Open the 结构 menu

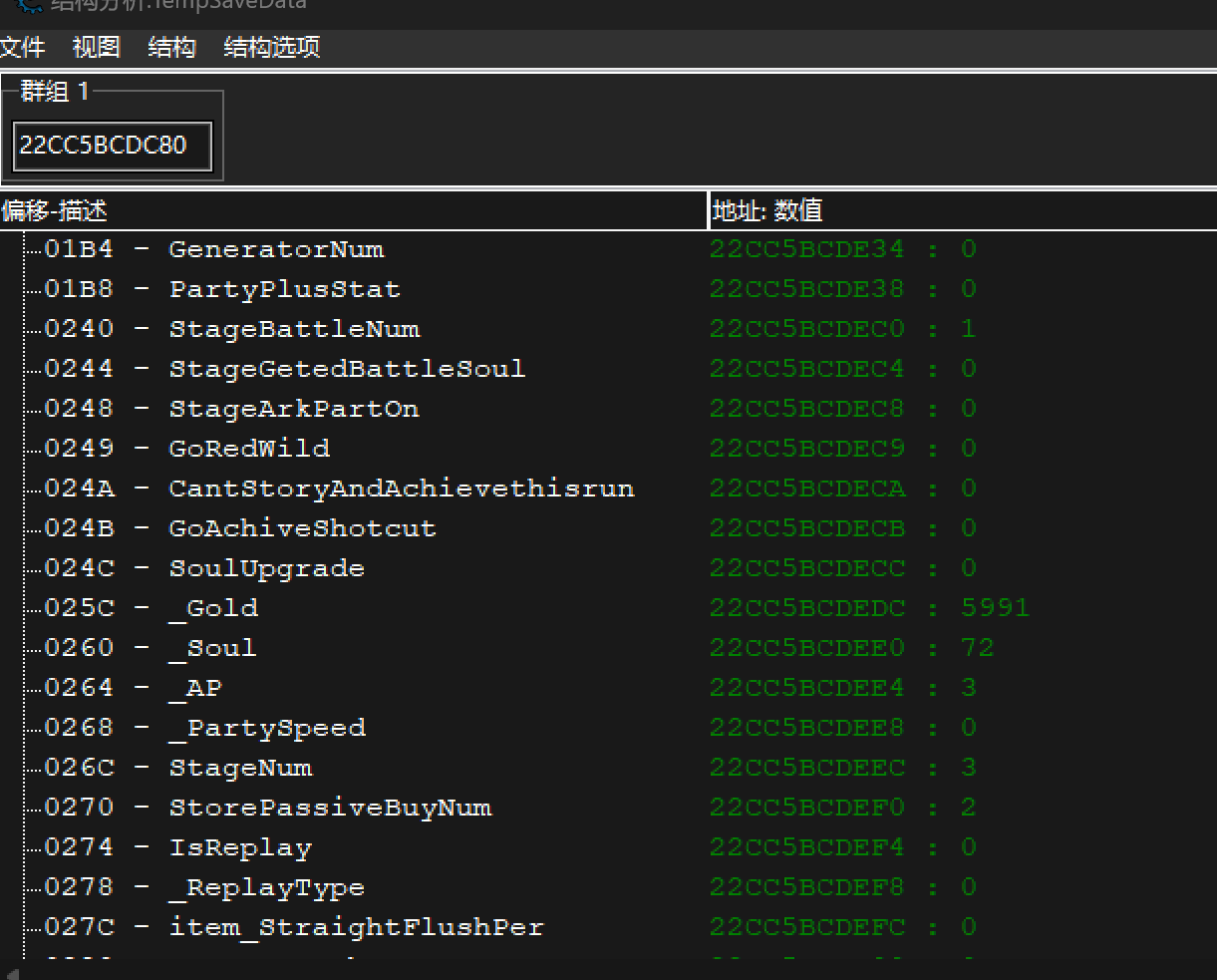coord(170,47)
